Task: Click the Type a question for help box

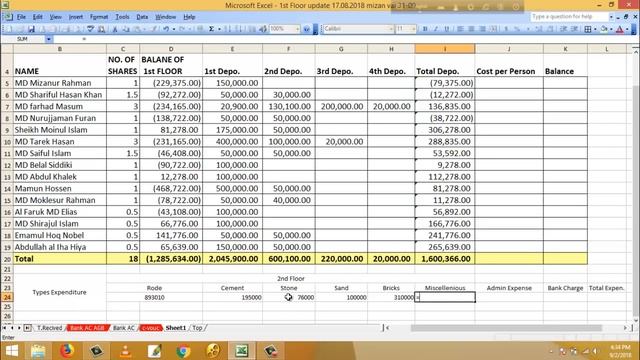Action: pyautogui.click(x=569, y=17)
